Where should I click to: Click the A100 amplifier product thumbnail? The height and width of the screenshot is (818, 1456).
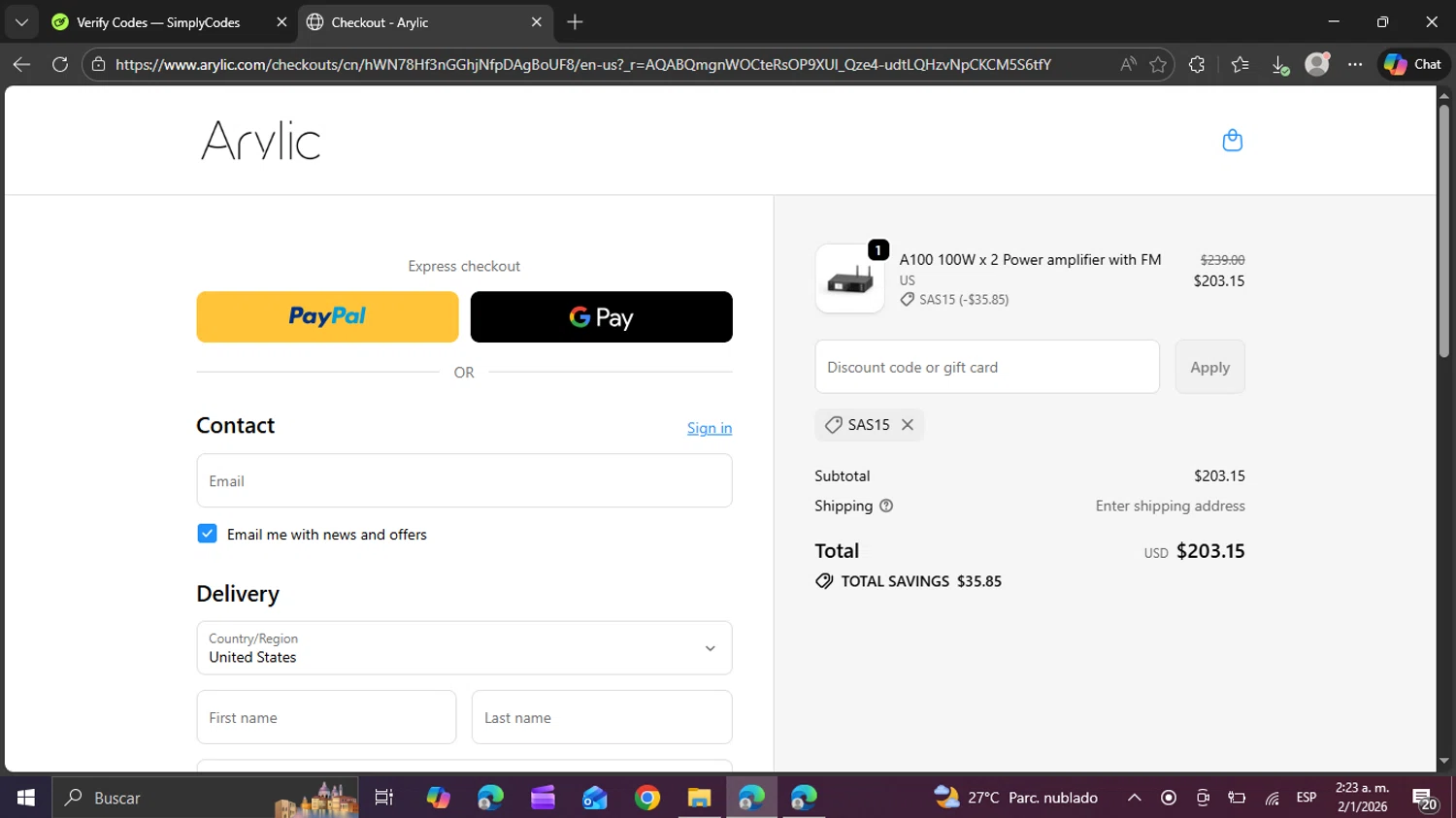pos(849,279)
